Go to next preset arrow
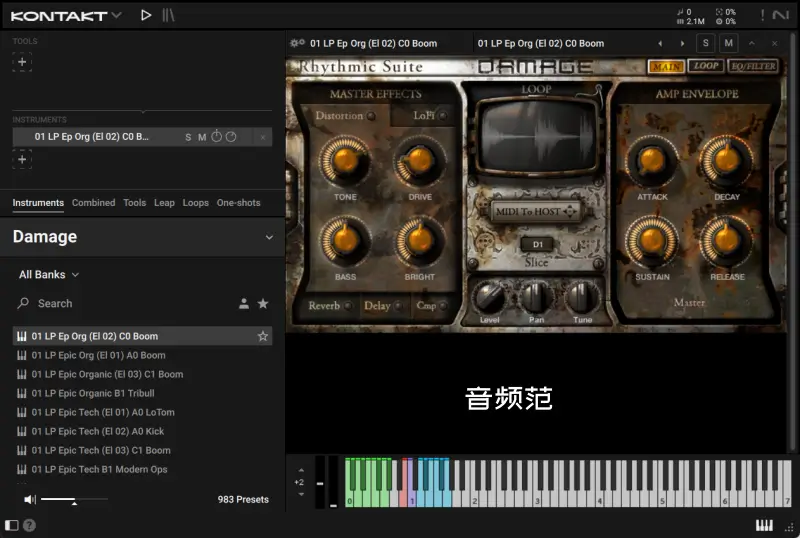The height and width of the screenshot is (538, 800). pyautogui.click(x=682, y=43)
